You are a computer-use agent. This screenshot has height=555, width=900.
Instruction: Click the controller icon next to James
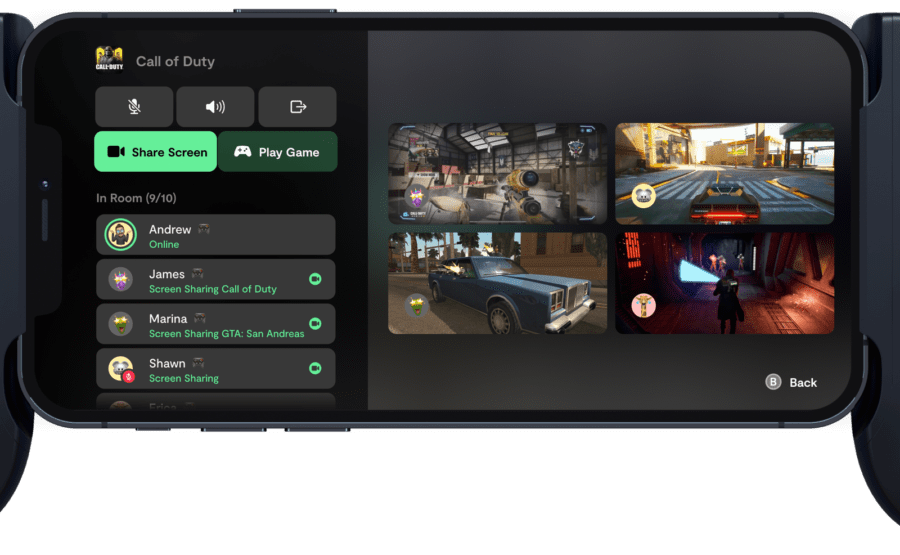point(197,273)
